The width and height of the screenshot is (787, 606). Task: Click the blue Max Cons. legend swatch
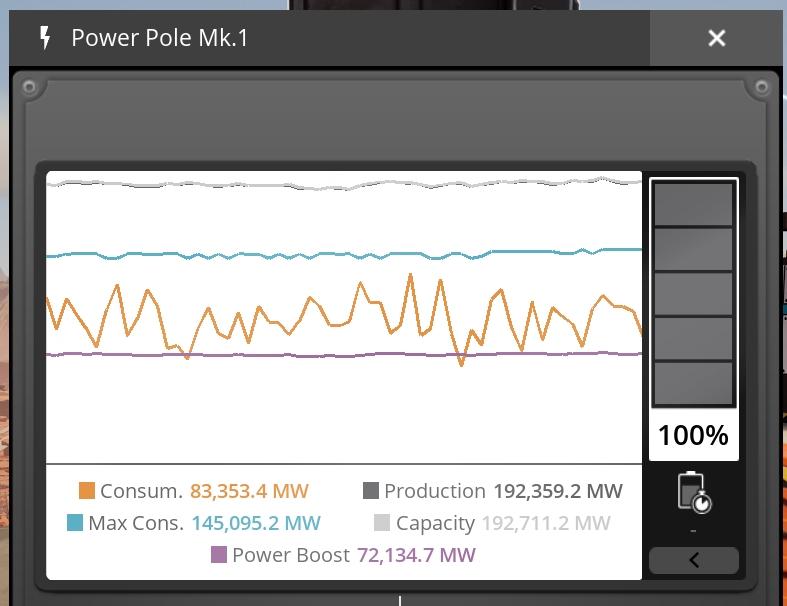pos(75,523)
